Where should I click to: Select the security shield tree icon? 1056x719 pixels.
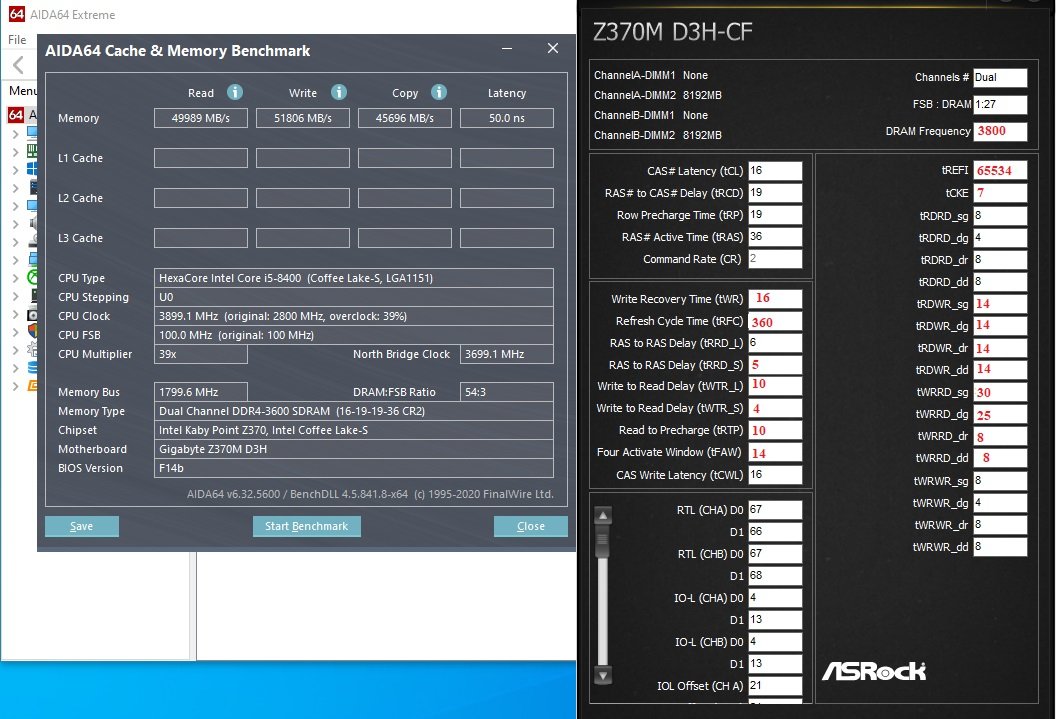32,331
